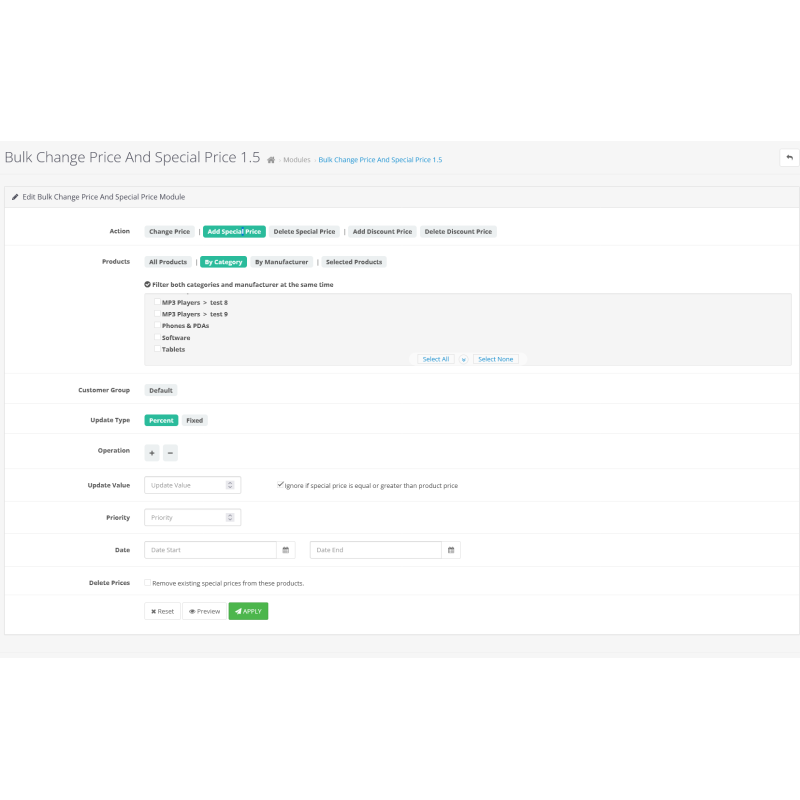Uncheck Ignore if special price equal or greater

coord(280,484)
